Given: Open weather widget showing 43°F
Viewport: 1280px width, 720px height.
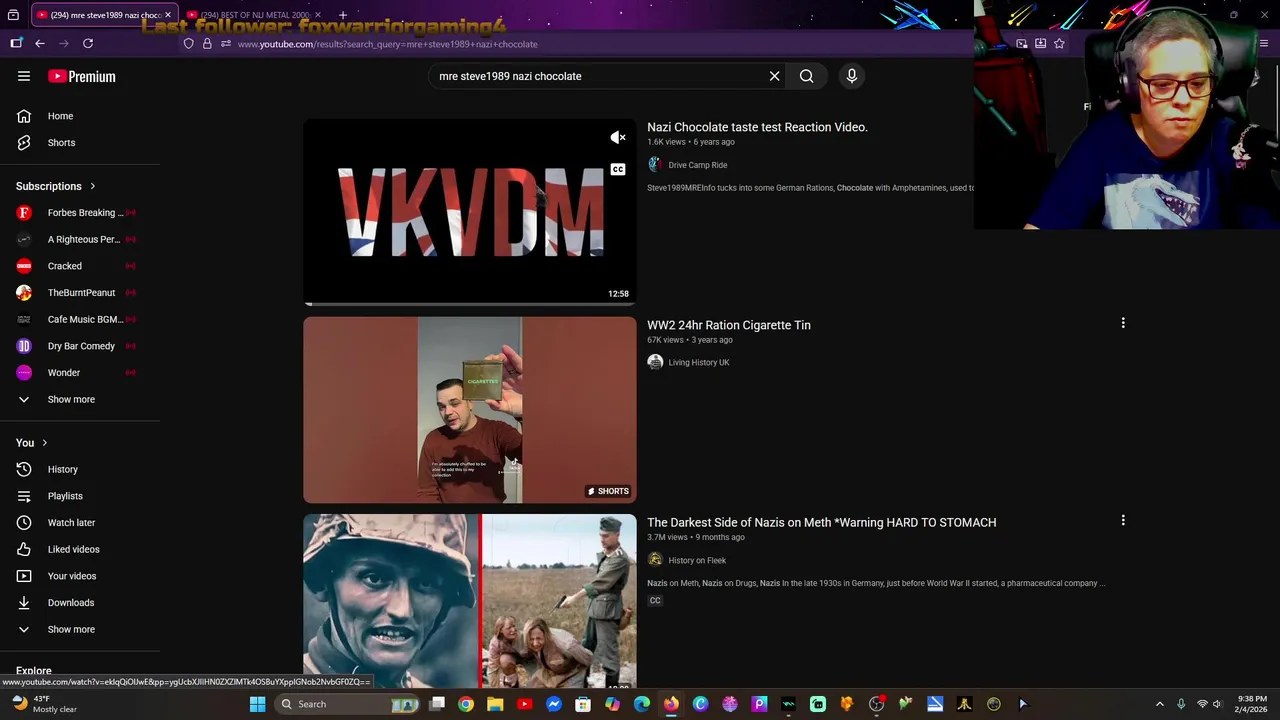Looking at the screenshot, I should [42, 704].
